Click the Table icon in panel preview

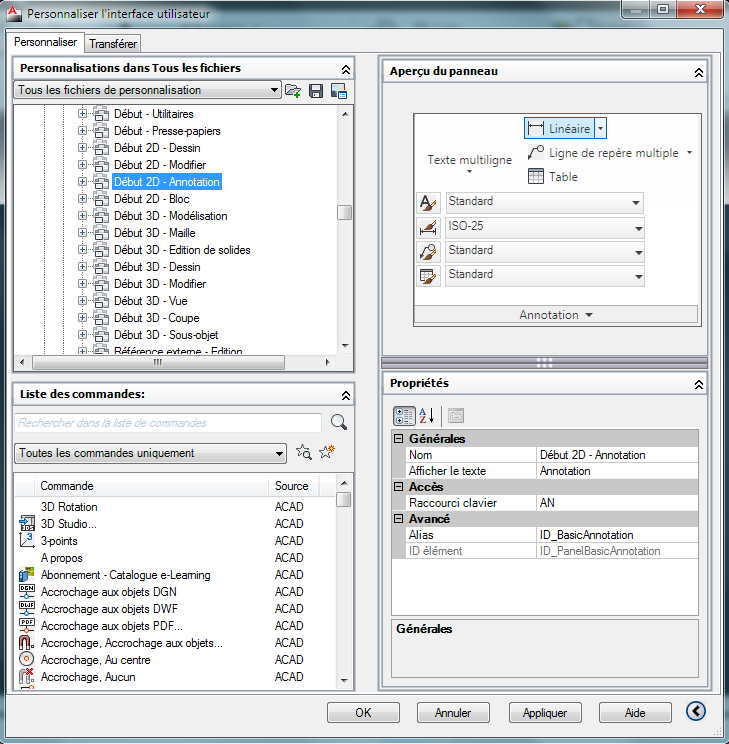point(536,177)
